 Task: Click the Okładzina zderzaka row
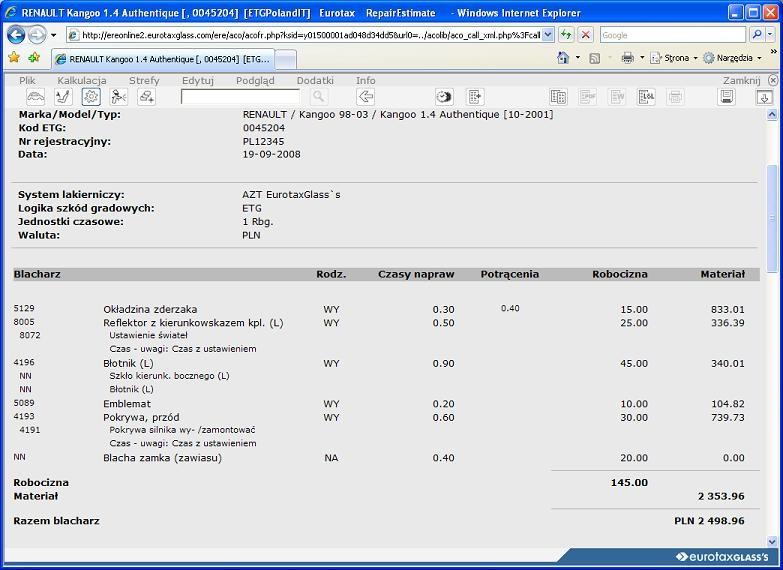click(380, 309)
